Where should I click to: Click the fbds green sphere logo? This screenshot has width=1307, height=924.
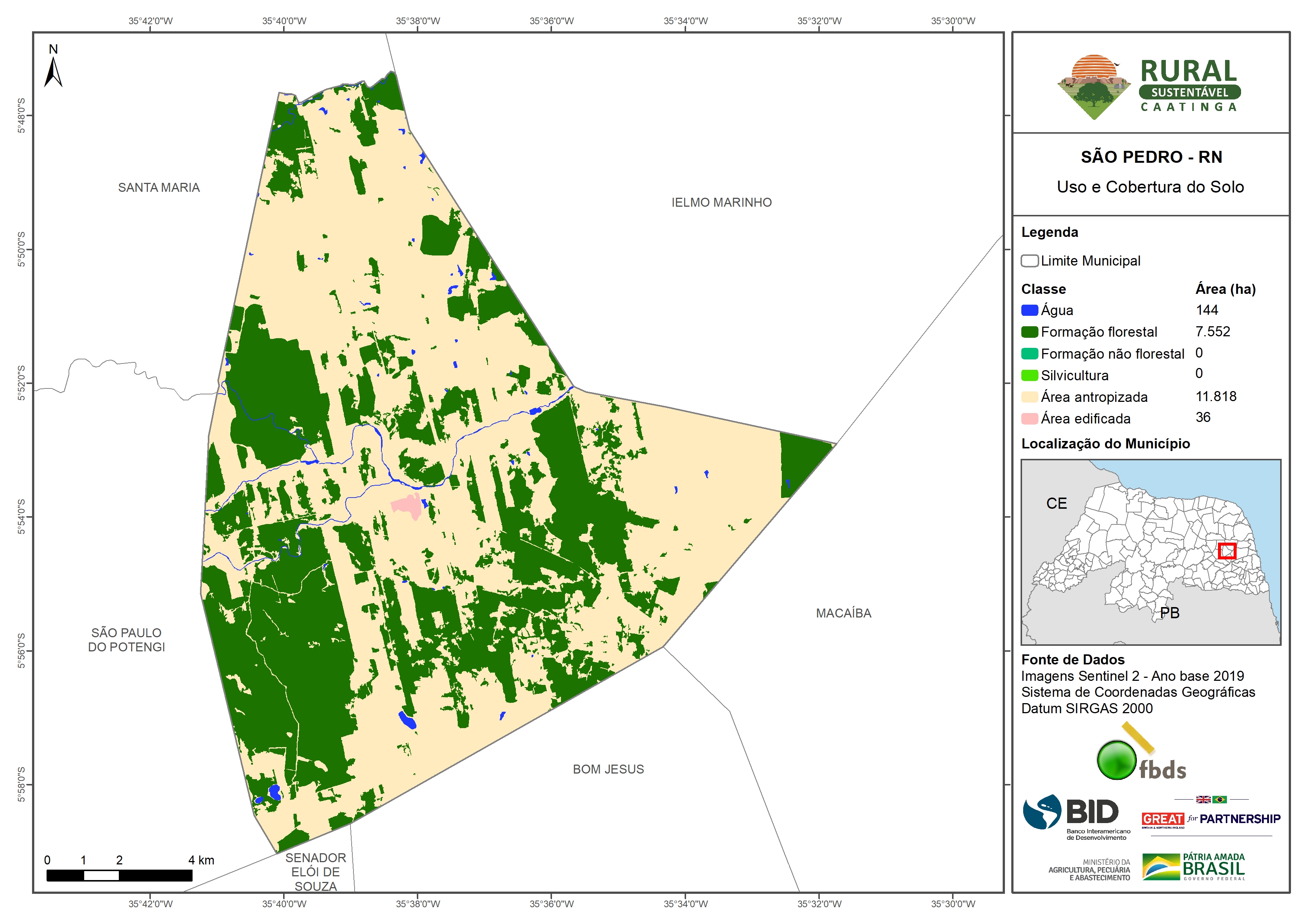(x=1116, y=760)
